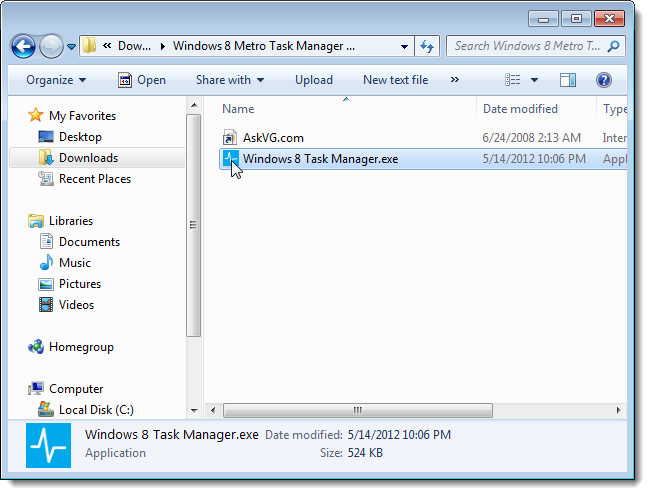Click the folder icon in the address bar

(x=89, y=46)
